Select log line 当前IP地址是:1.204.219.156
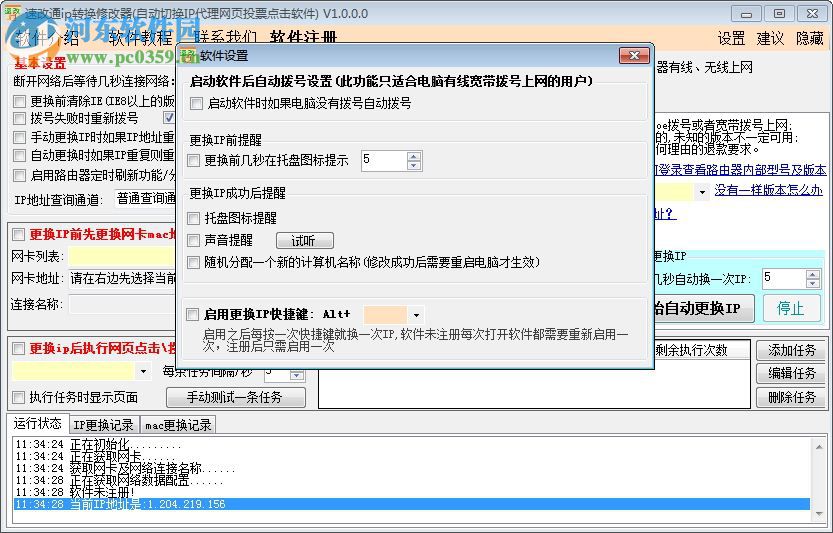This screenshot has height=533, width=833. (x=411, y=504)
